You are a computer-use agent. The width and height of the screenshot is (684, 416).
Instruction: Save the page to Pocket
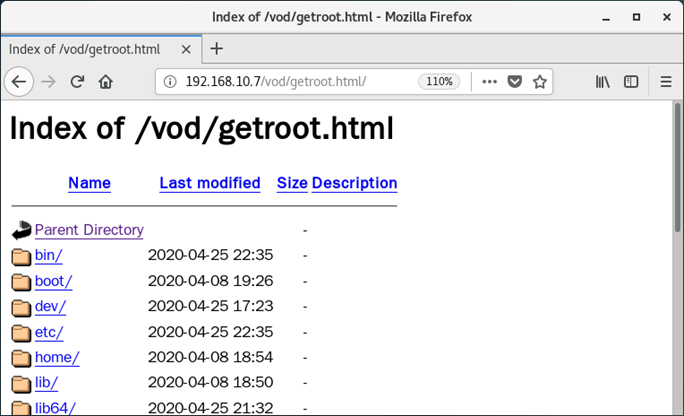pos(515,82)
